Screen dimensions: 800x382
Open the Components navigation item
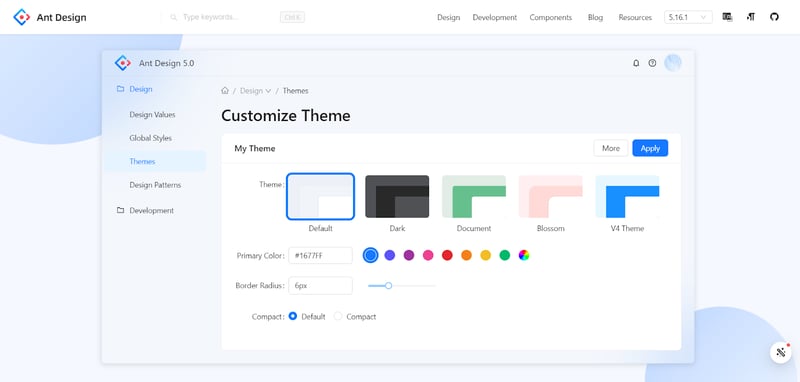pyautogui.click(x=551, y=17)
